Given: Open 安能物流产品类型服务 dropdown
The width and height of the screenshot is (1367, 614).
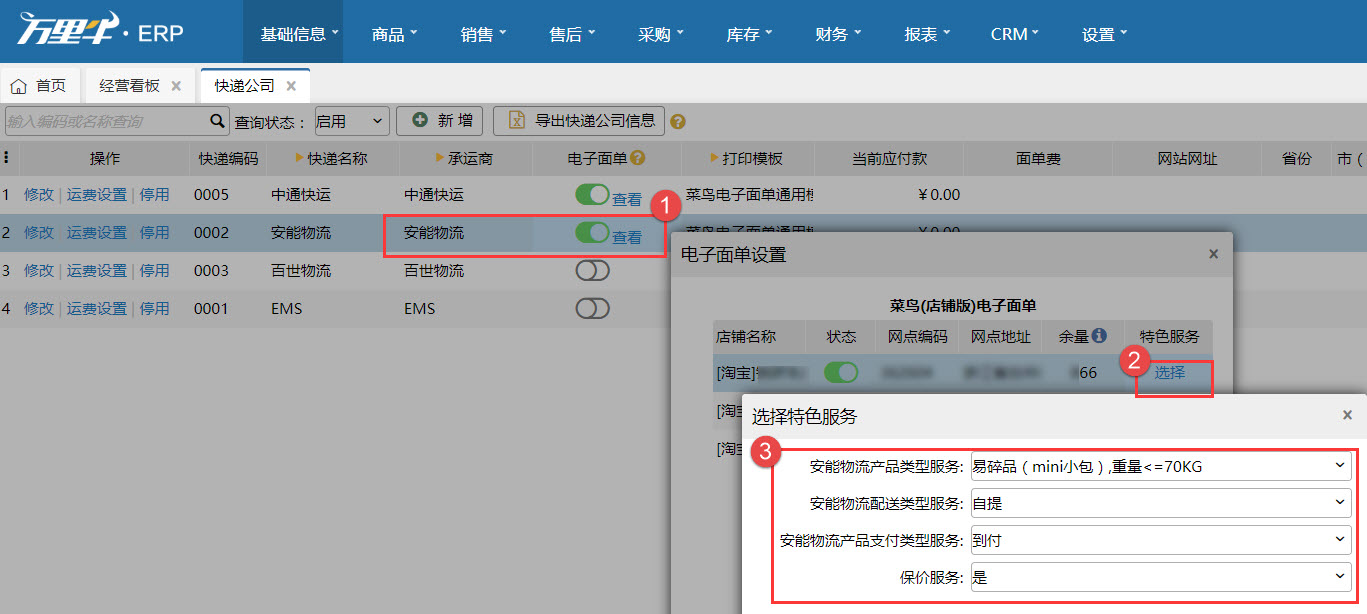Looking at the screenshot, I should 1161,466.
